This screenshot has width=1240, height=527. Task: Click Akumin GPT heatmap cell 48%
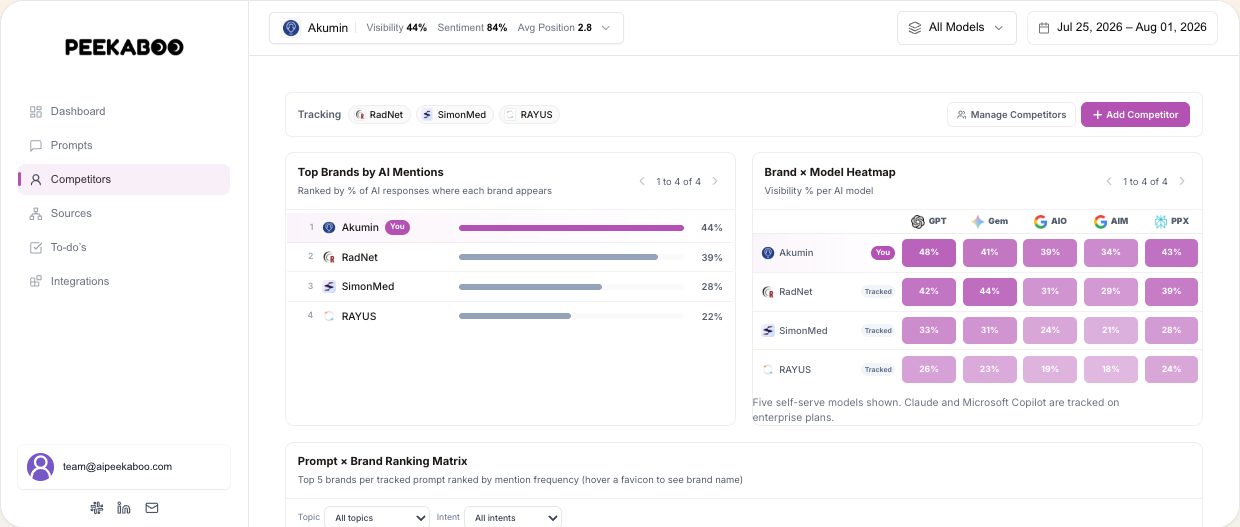point(929,253)
